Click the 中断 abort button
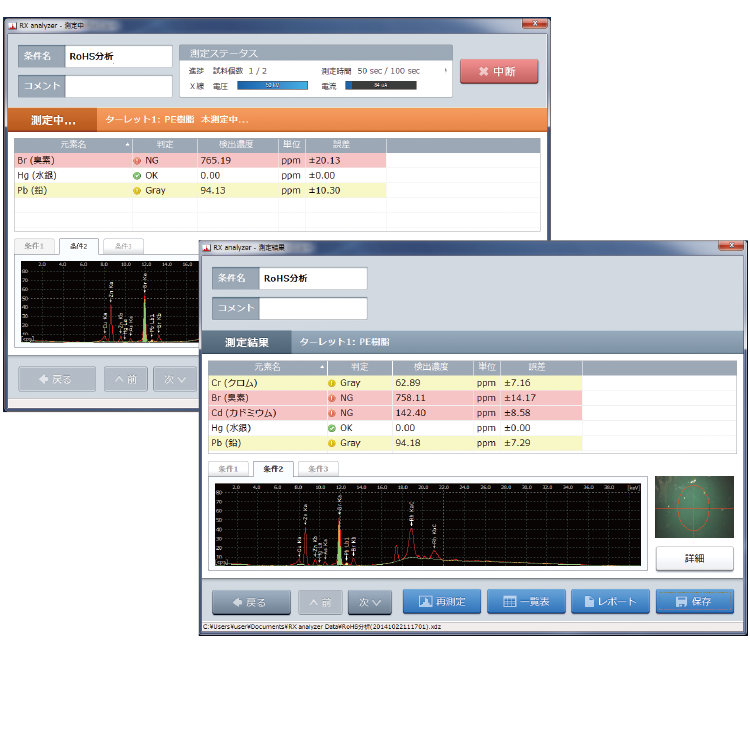This screenshot has width=750, height=750. click(x=499, y=71)
